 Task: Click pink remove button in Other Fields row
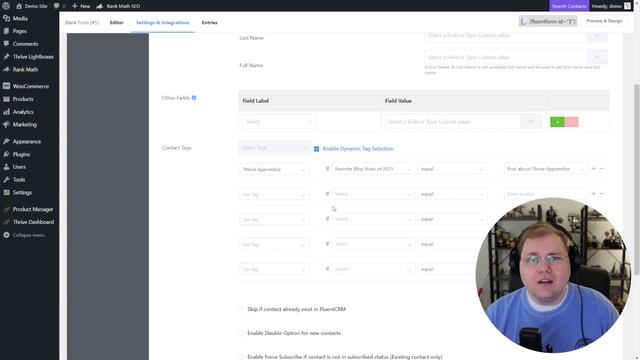click(571, 122)
